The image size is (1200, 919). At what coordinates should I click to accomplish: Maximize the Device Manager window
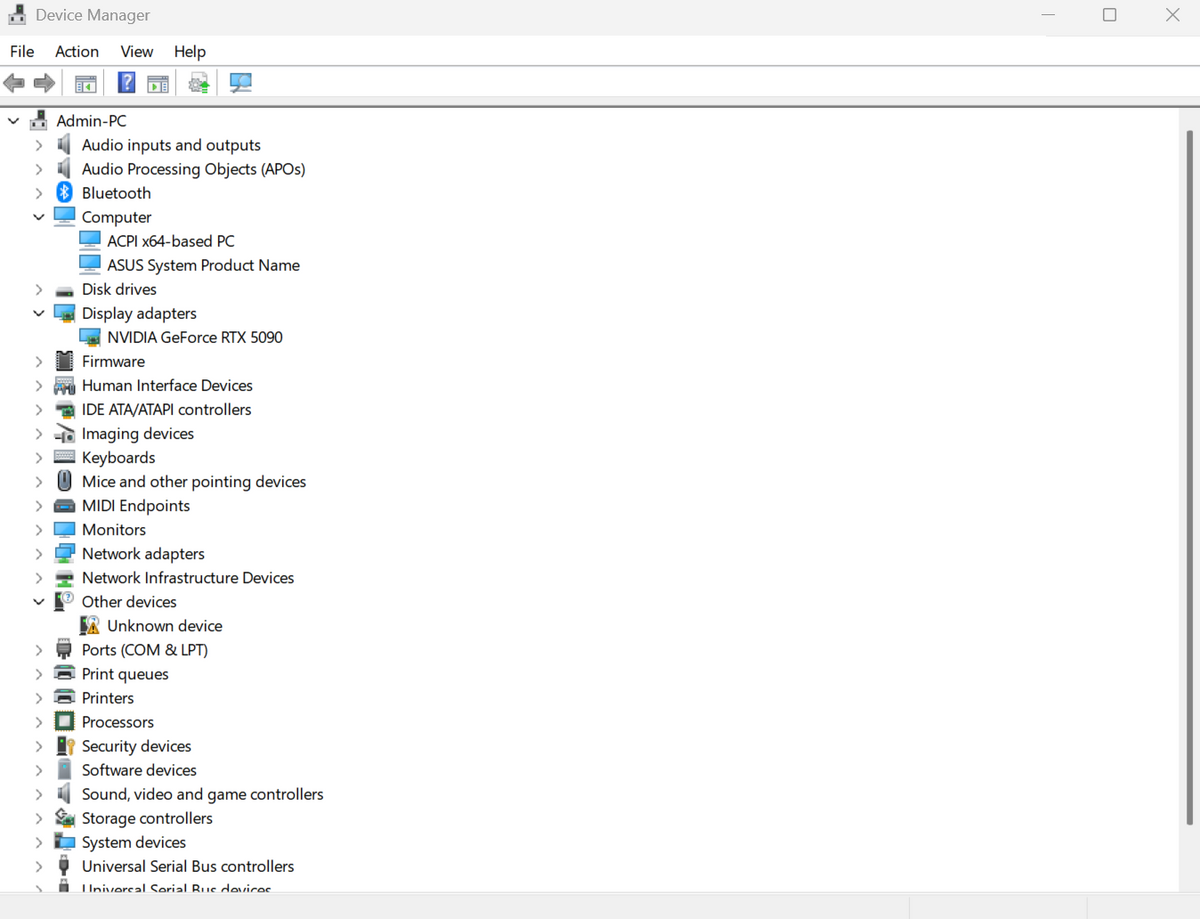(x=1109, y=15)
